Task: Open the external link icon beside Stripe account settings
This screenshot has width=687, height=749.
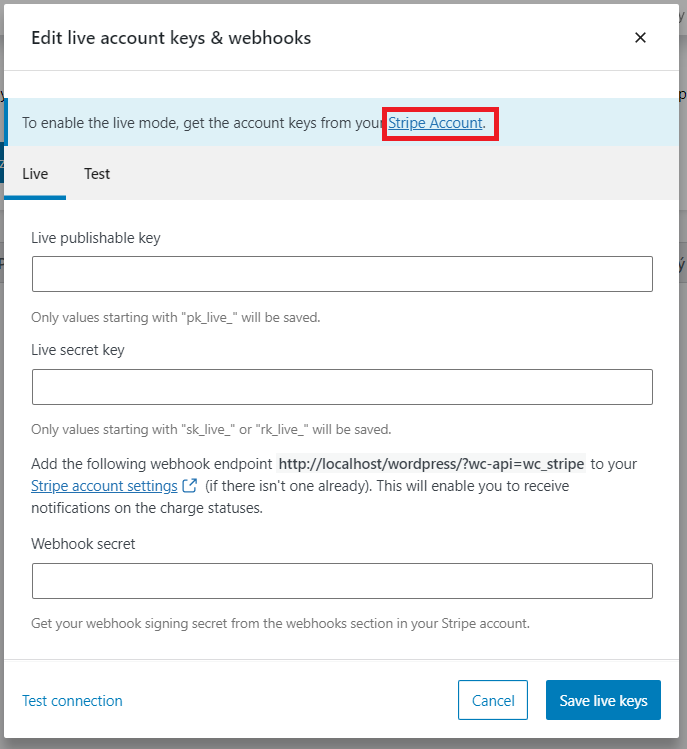Action: [x=189, y=486]
